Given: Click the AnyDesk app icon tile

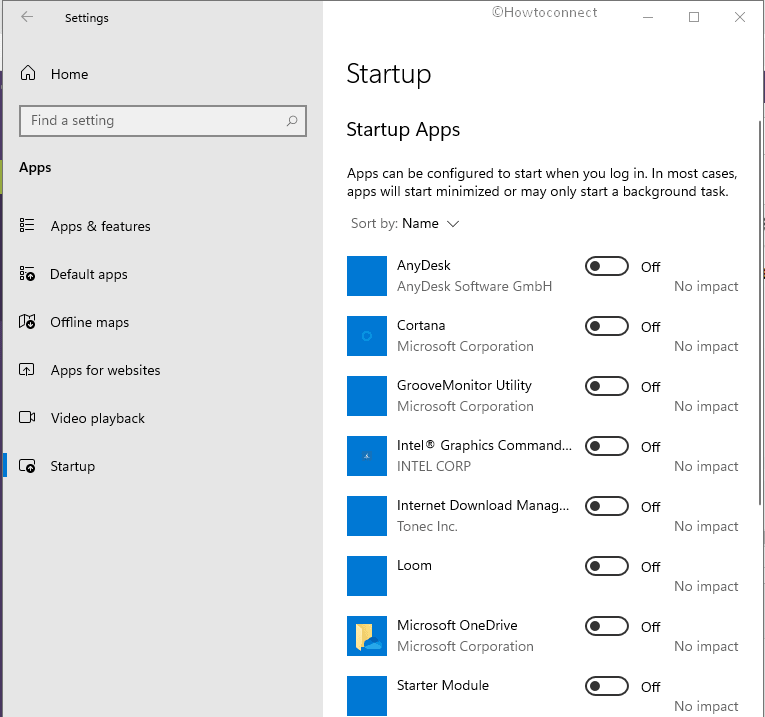Looking at the screenshot, I should click(367, 276).
